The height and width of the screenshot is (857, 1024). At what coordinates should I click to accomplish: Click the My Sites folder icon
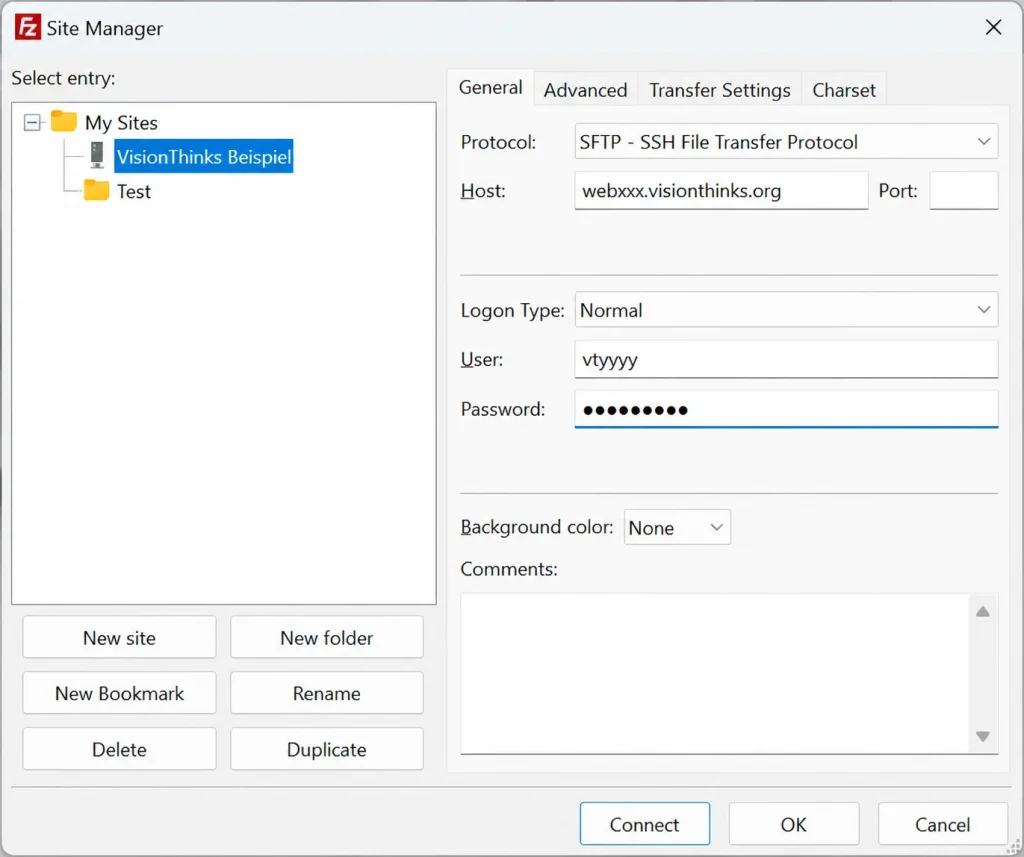pos(63,121)
